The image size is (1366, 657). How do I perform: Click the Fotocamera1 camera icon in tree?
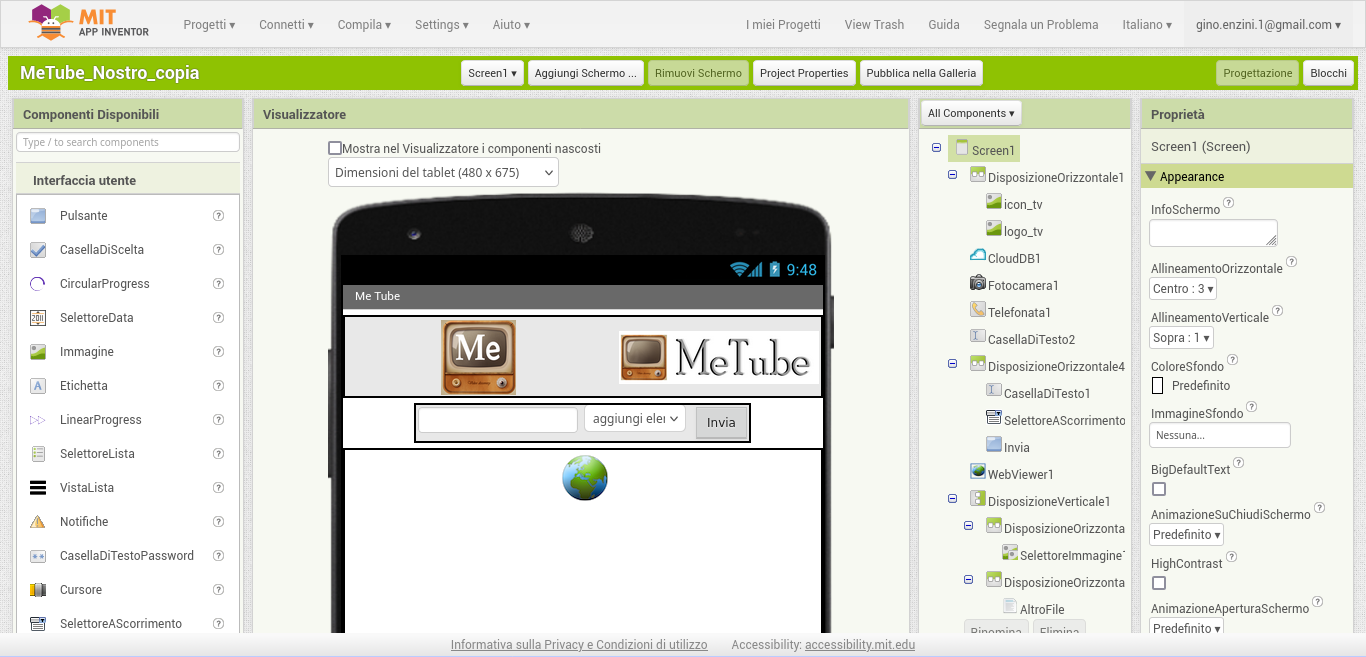tap(977, 284)
